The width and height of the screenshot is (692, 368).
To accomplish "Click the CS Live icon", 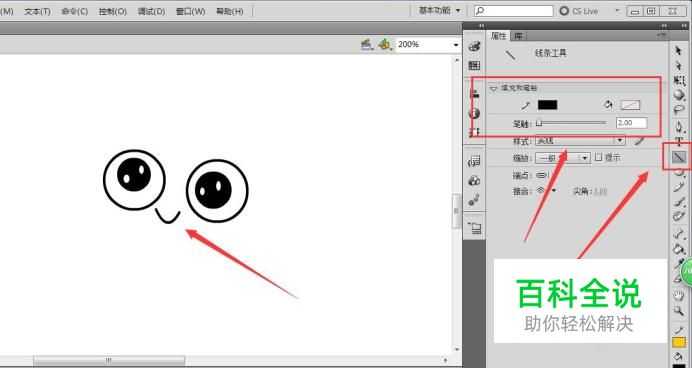I will point(564,11).
